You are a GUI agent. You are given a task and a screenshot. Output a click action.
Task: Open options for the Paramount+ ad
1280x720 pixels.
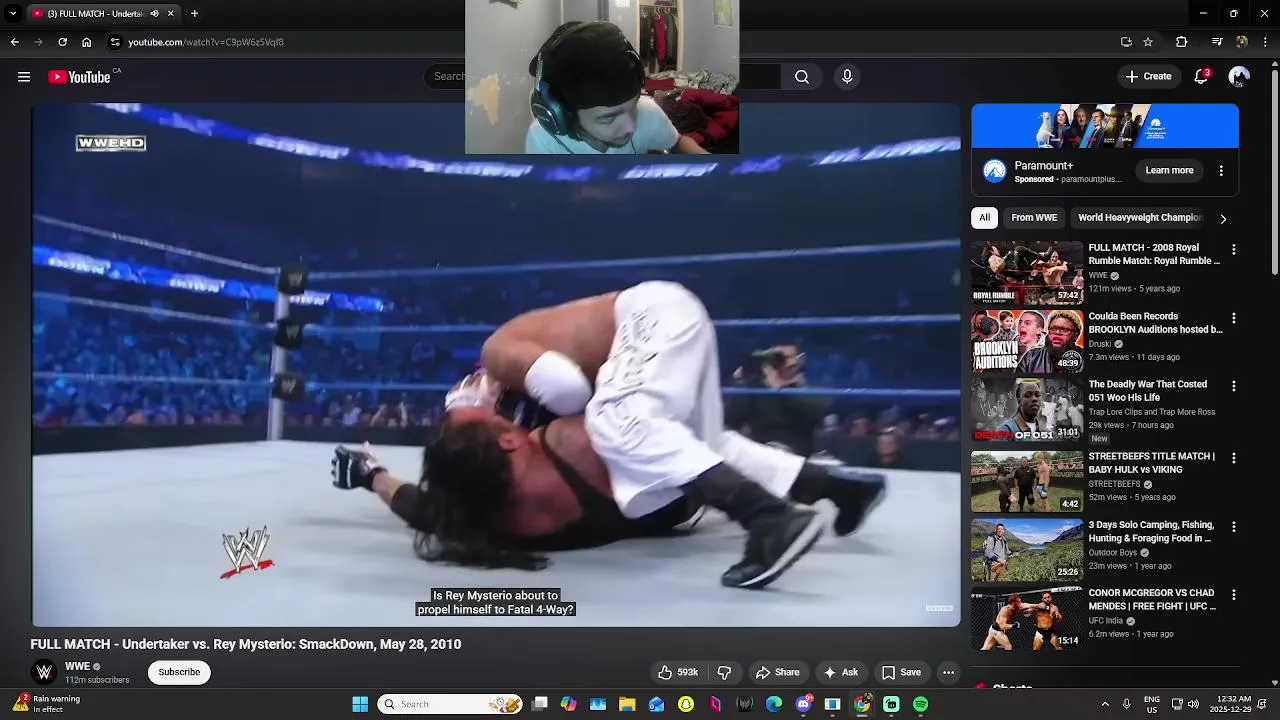click(1221, 171)
